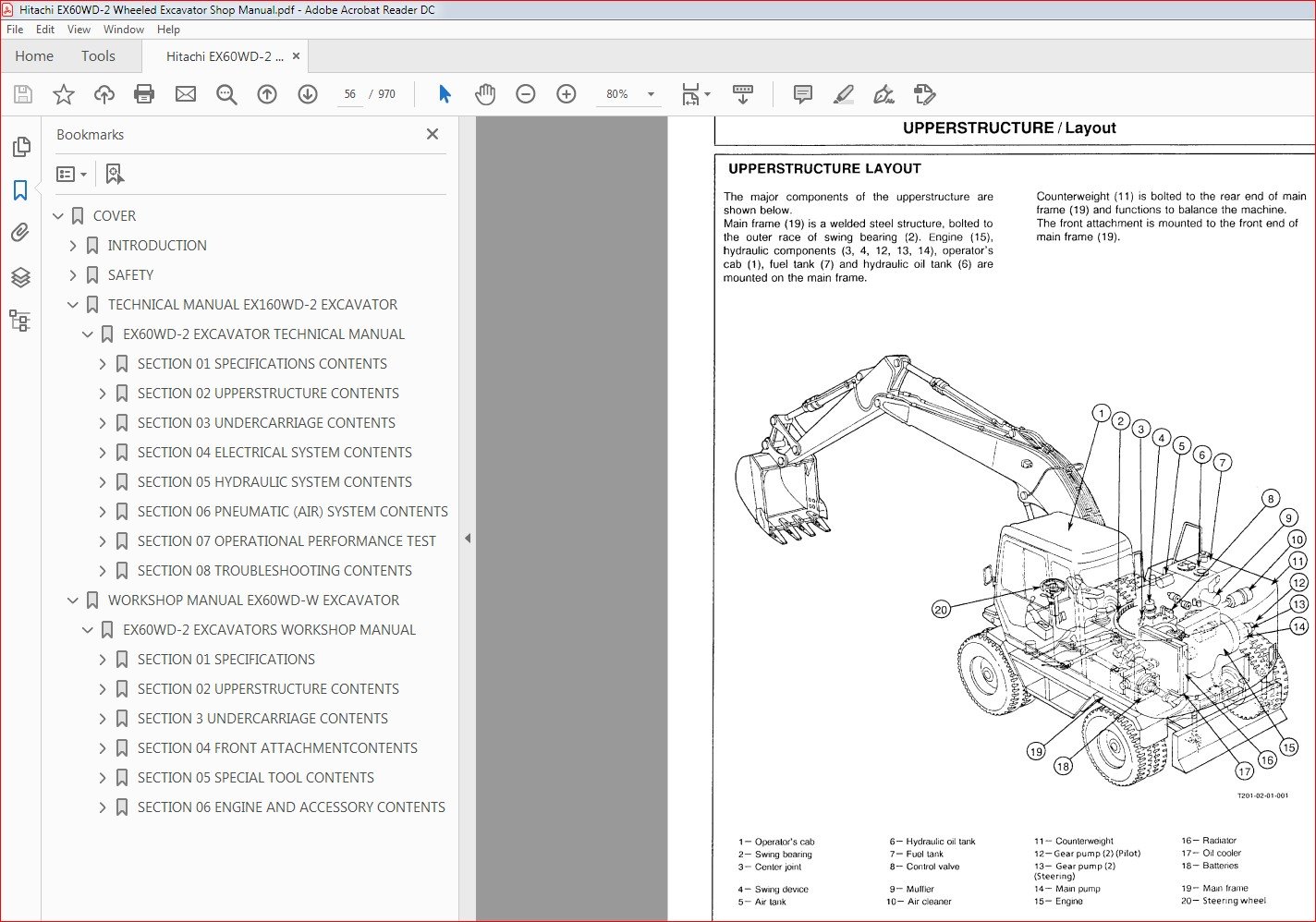Screen dimensions: 1316x922
Task: Open Attachments paperclip panel
Action: pyautogui.click(x=20, y=233)
